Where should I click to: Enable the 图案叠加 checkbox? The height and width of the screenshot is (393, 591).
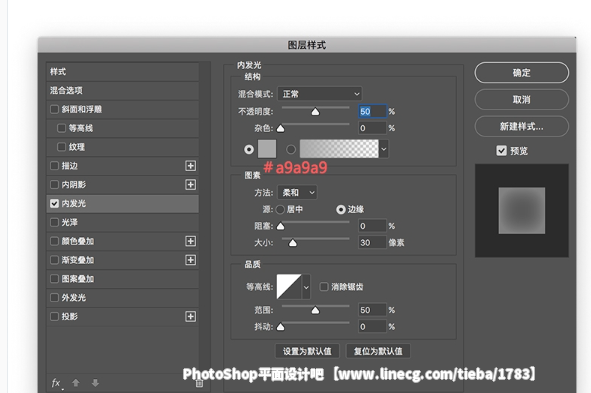click(x=54, y=279)
